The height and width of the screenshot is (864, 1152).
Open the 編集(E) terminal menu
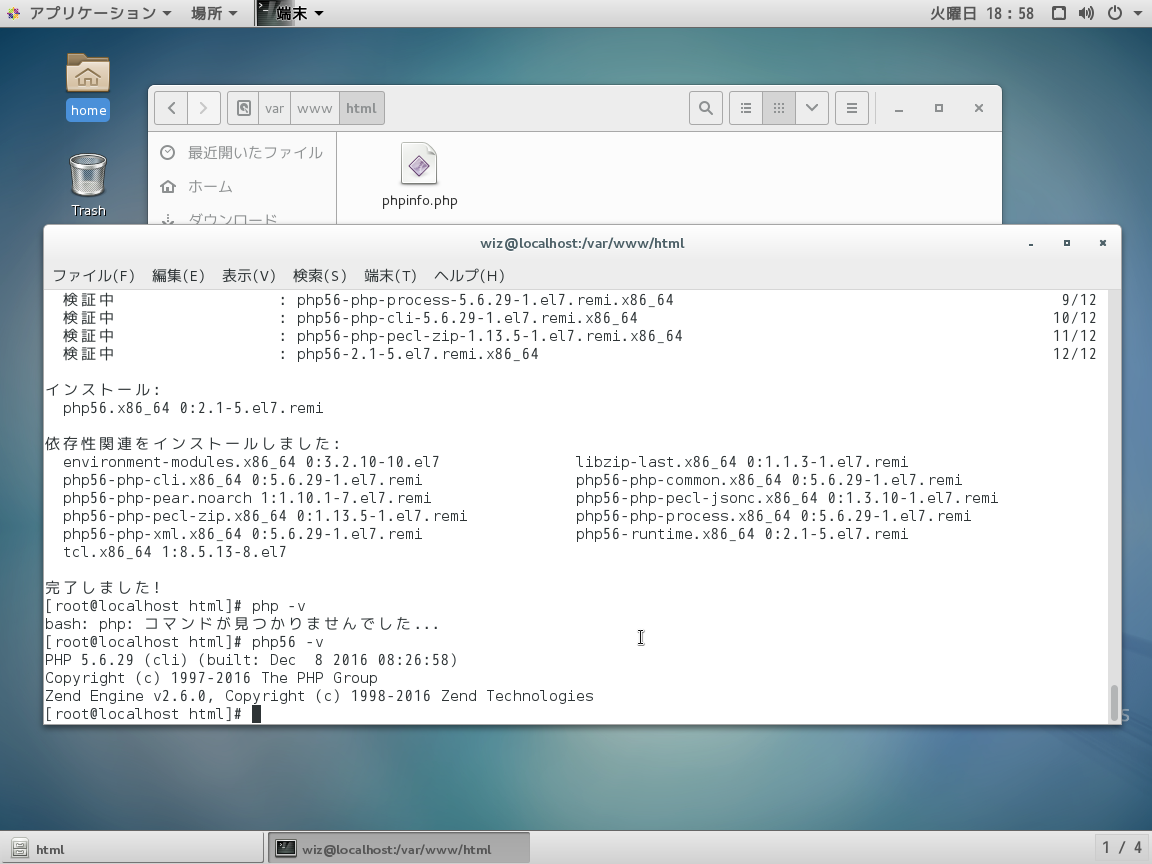(x=178, y=276)
